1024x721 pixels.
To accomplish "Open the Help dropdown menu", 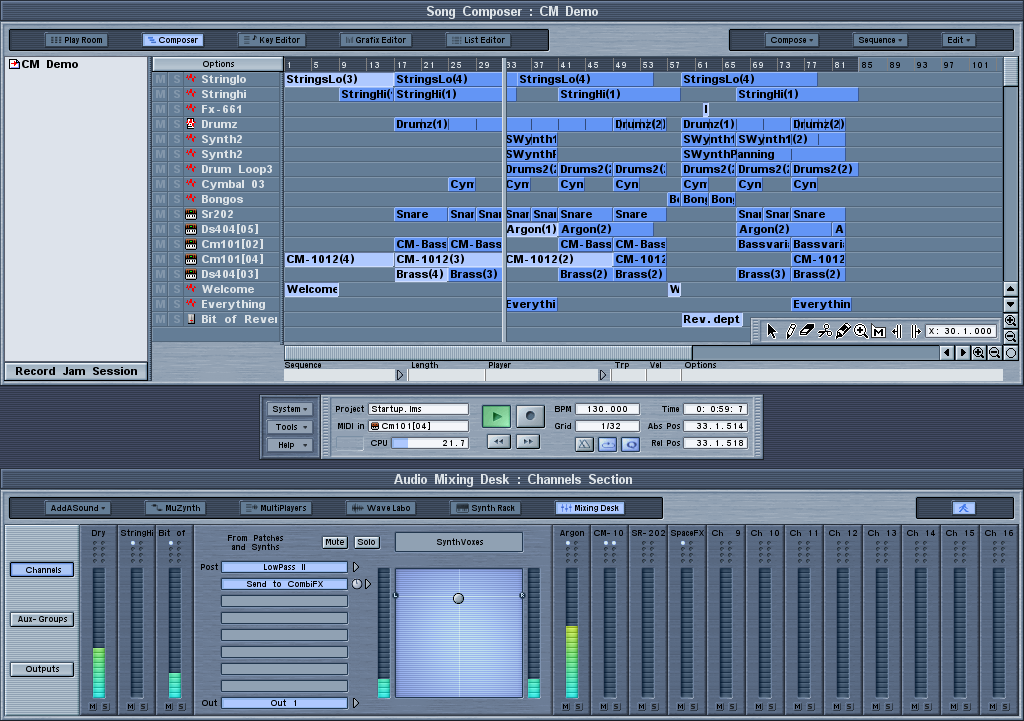I will (290, 445).
